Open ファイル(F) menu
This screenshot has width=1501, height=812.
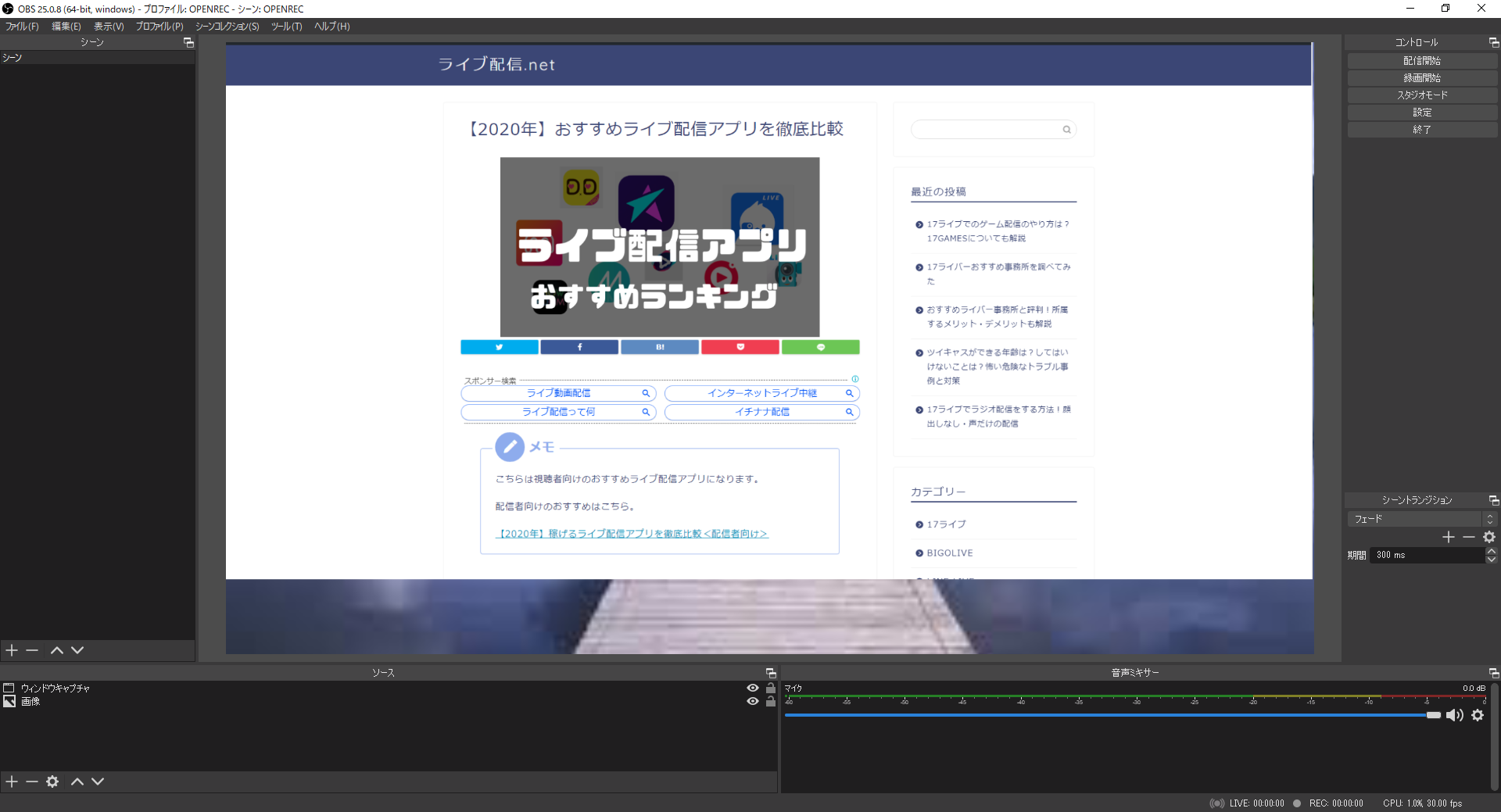click(x=22, y=27)
